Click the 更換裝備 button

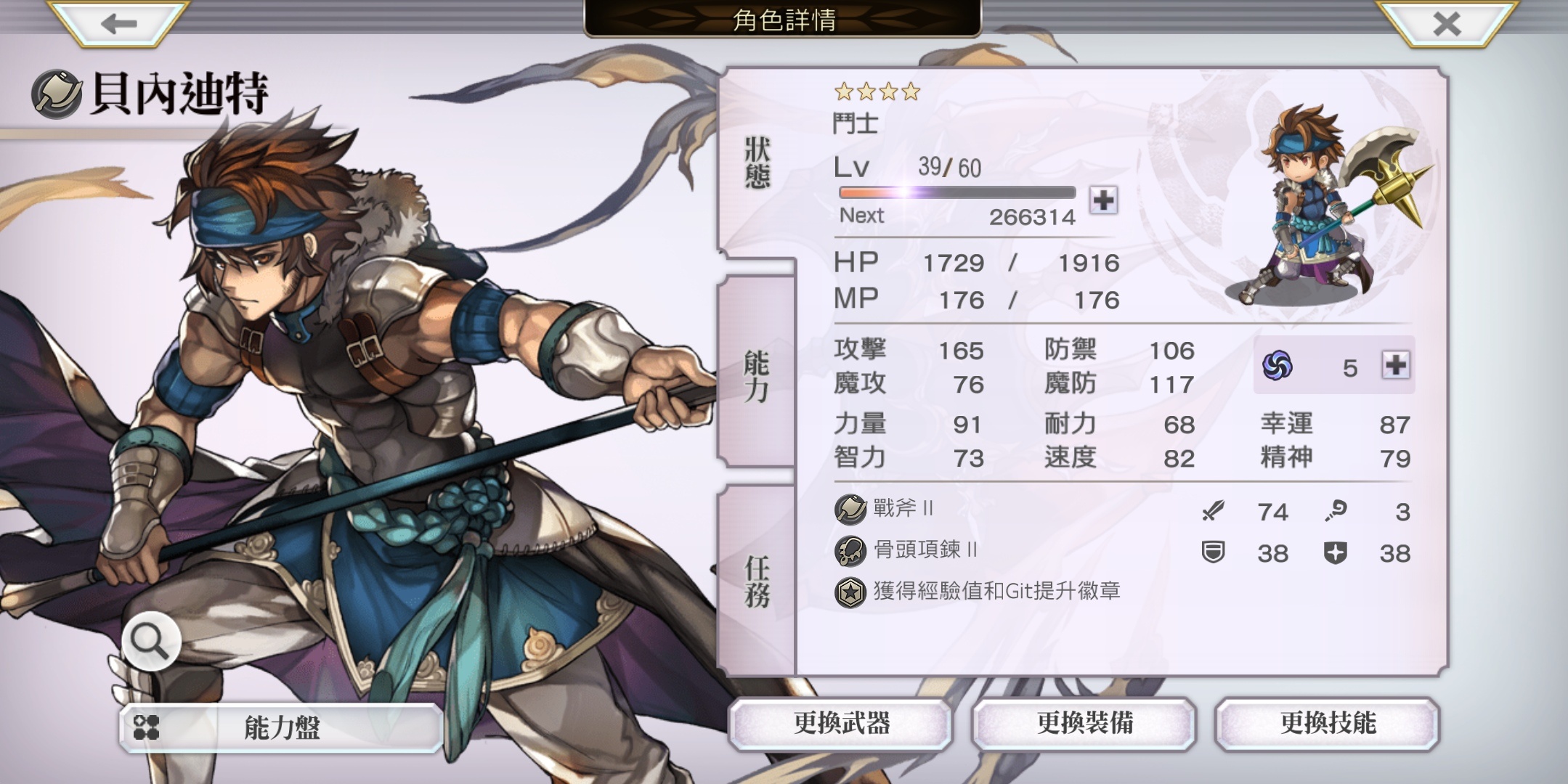(1084, 723)
